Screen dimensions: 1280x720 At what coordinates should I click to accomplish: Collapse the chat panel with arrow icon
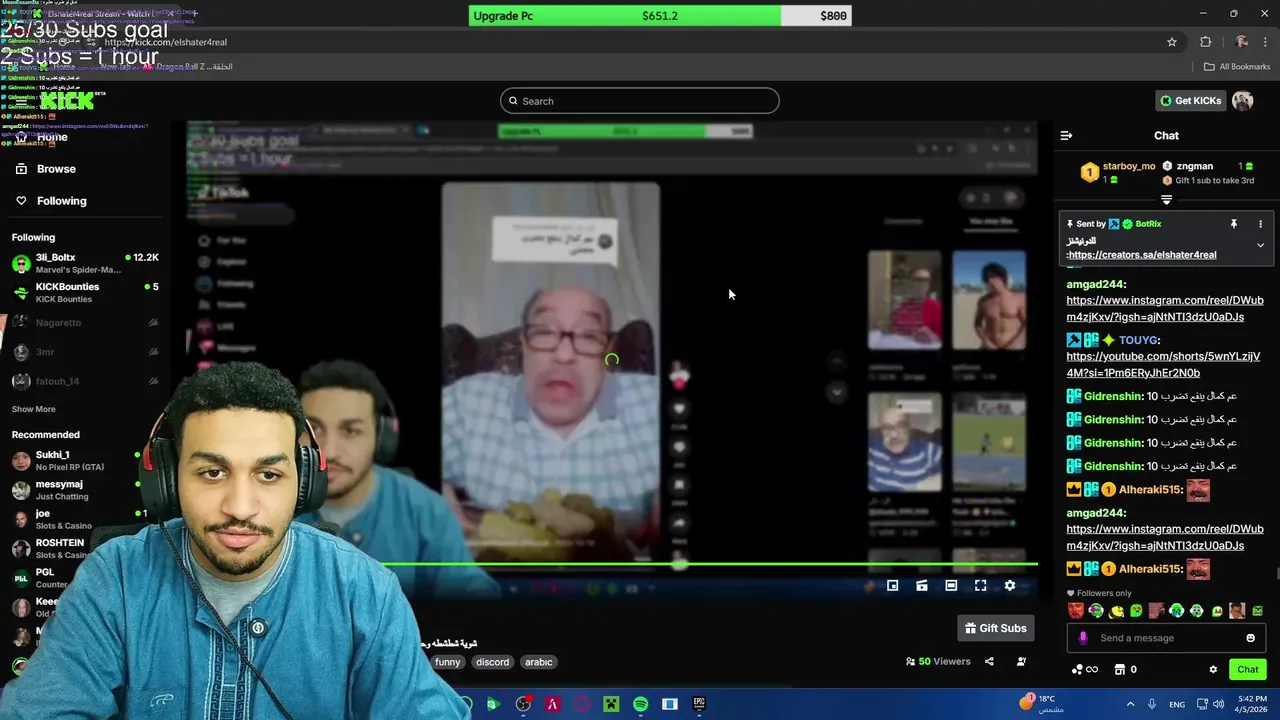[x=1066, y=135]
